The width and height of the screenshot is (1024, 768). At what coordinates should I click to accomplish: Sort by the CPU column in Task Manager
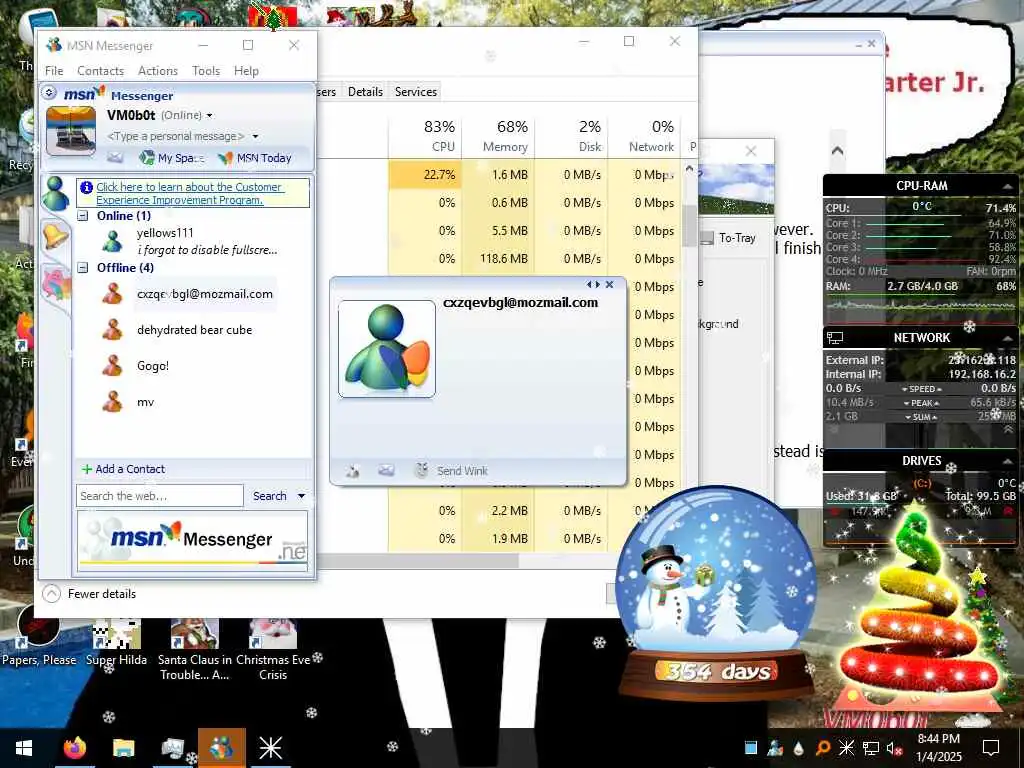pyautogui.click(x=425, y=136)
